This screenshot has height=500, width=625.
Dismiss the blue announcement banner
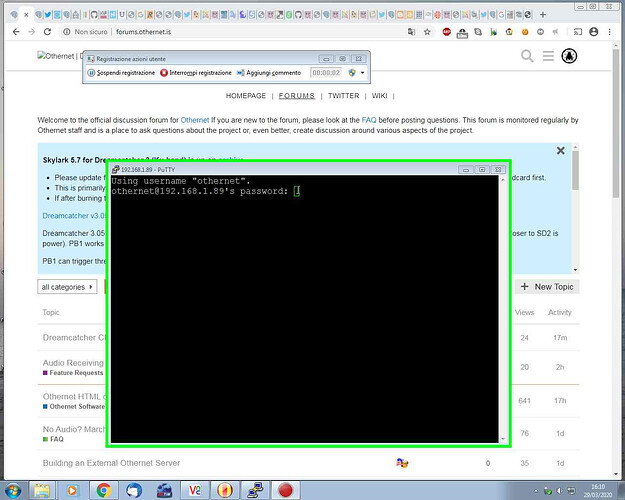coord(560,151)
